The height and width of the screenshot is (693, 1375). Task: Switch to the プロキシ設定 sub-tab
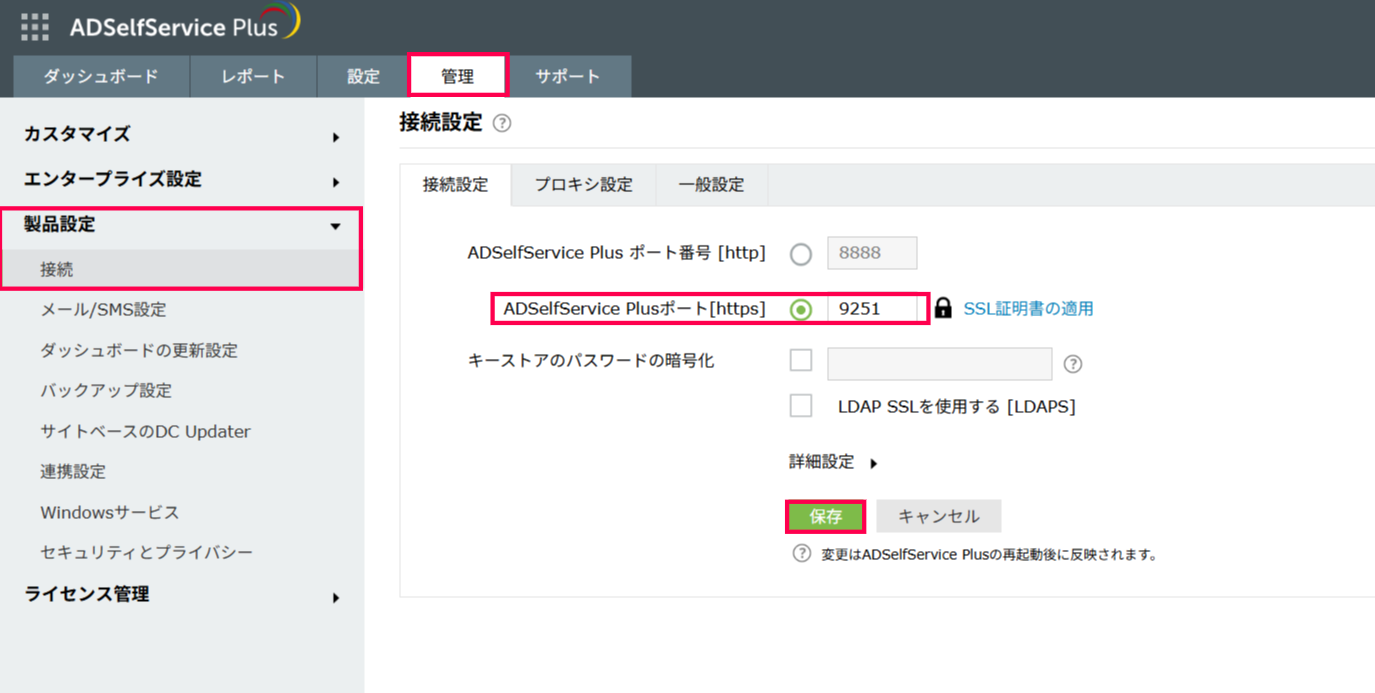pyautogui.click(x=583, y=185)
